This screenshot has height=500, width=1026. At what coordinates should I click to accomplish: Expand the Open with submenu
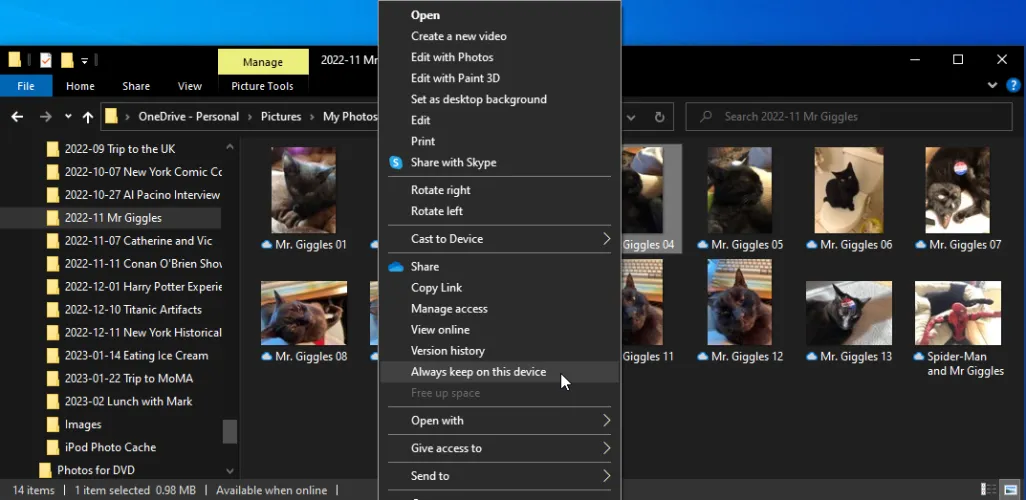[500, 421]
